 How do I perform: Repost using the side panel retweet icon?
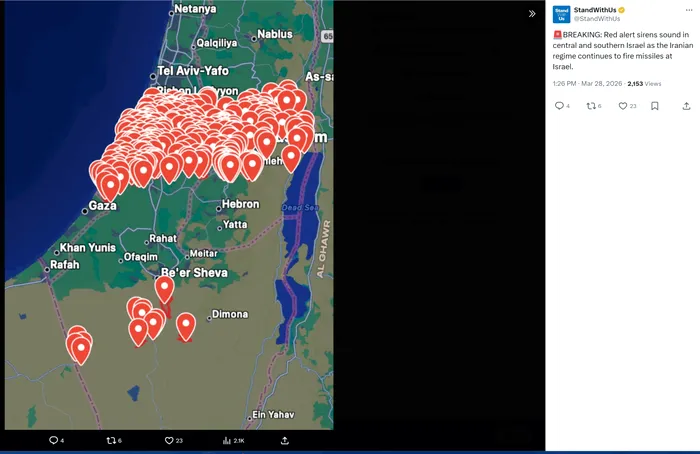(x=591, y=106)
